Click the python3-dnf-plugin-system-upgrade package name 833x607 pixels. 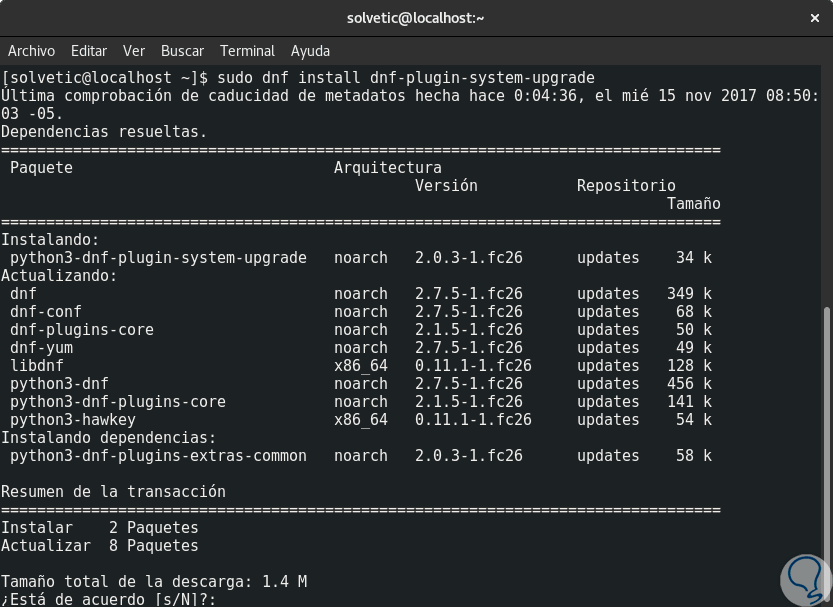[158, 258]
